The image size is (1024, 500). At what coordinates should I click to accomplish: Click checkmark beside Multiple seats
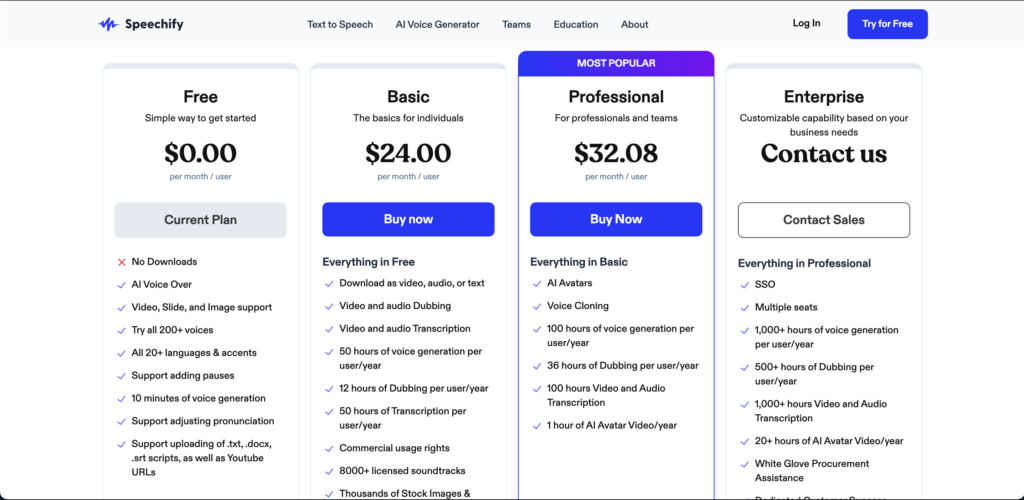pos(745,307)
